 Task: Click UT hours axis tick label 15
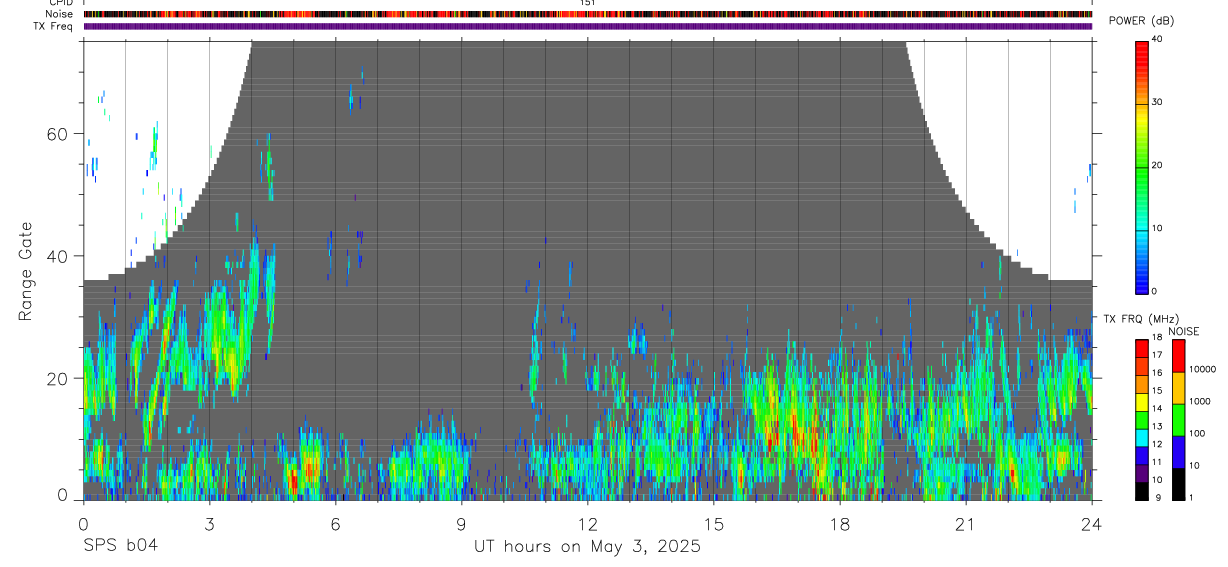713,523
